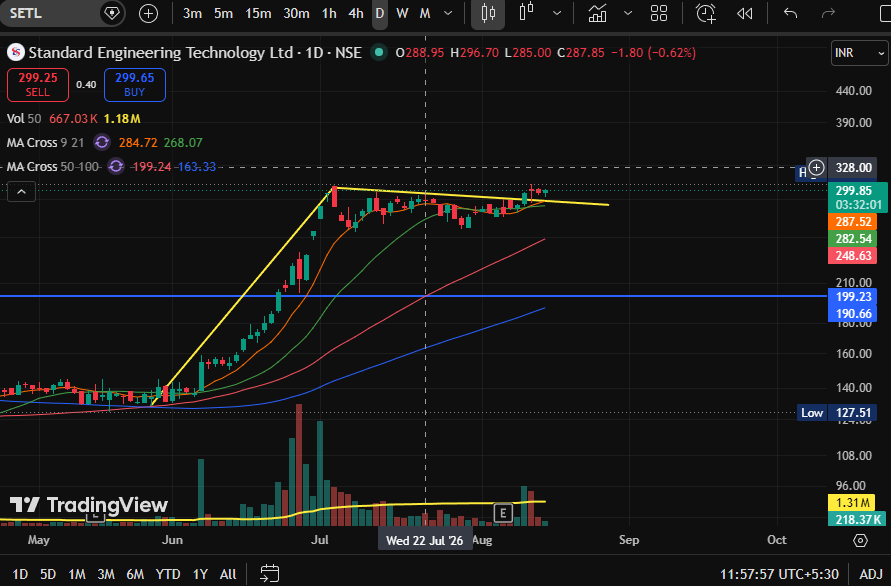Select the 3M date range

click(x=106, y=574)
